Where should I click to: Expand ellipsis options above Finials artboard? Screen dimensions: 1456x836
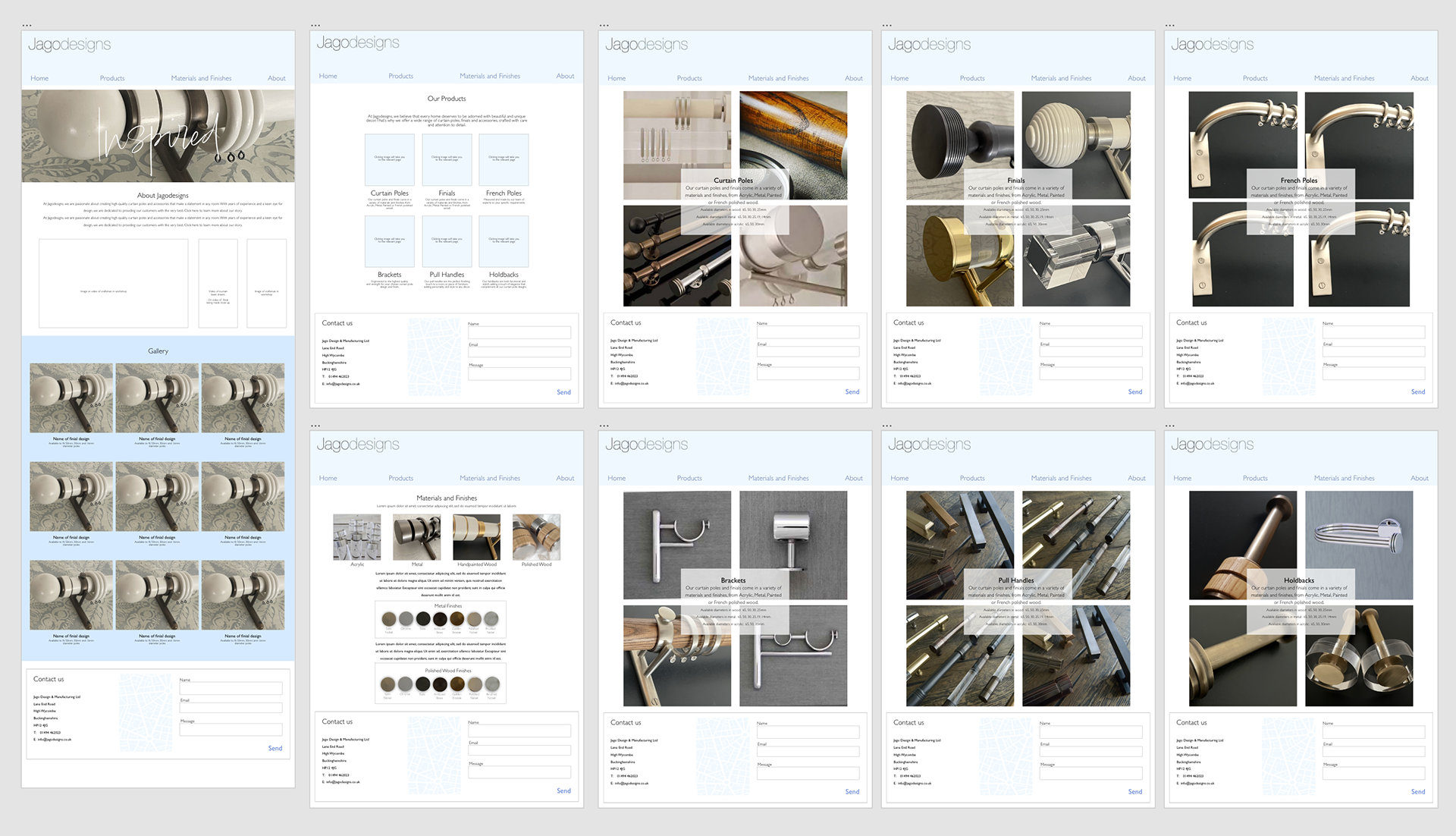[x=887, y=26]
